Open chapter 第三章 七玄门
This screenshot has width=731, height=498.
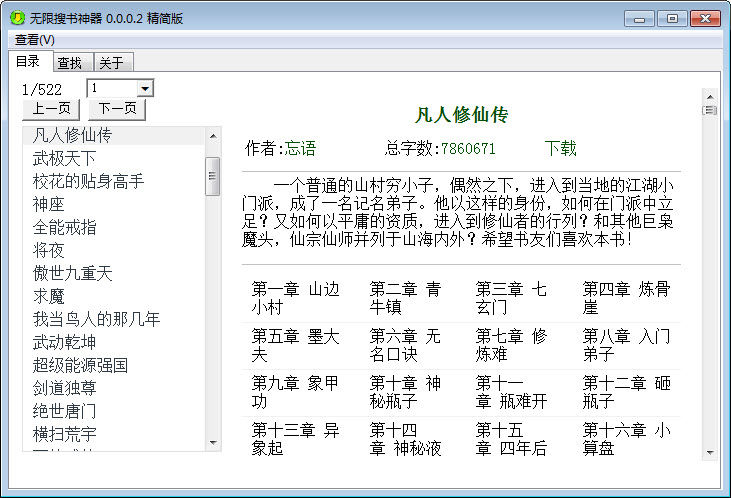[511, 298]
